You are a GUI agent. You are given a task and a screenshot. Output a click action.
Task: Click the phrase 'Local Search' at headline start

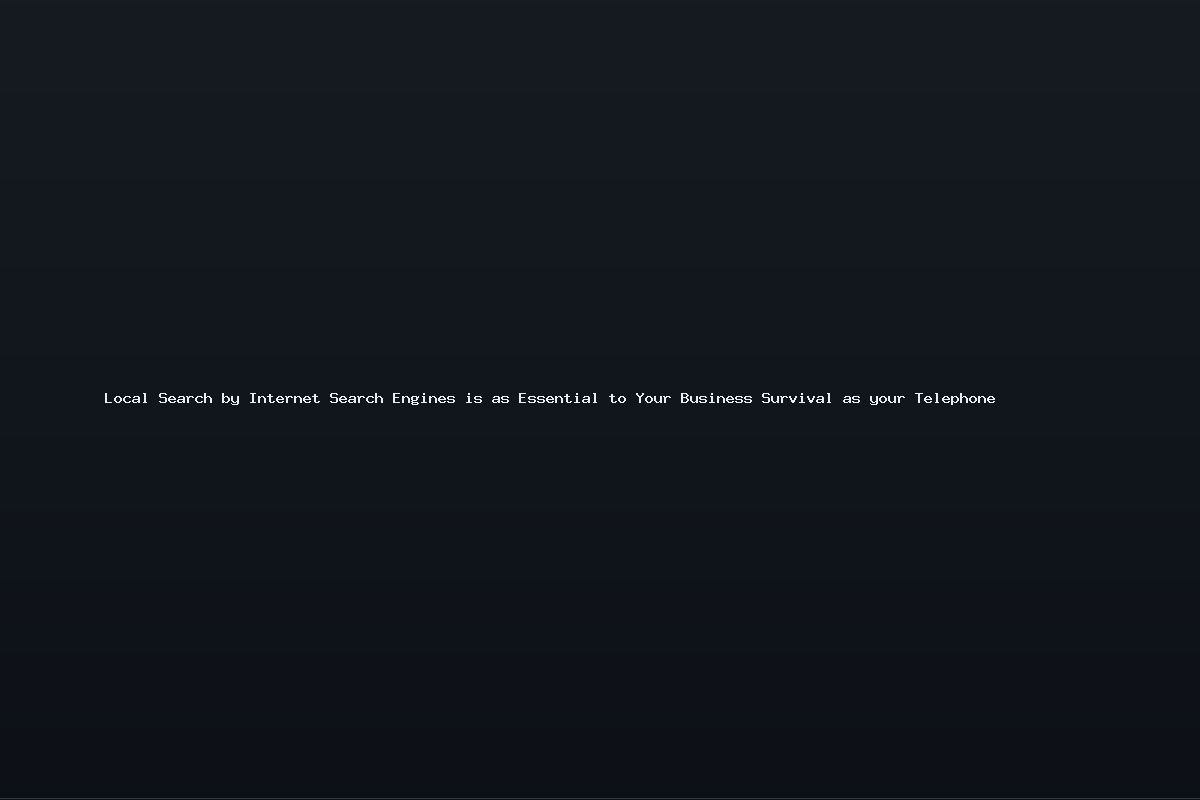[x=158, y=398]
